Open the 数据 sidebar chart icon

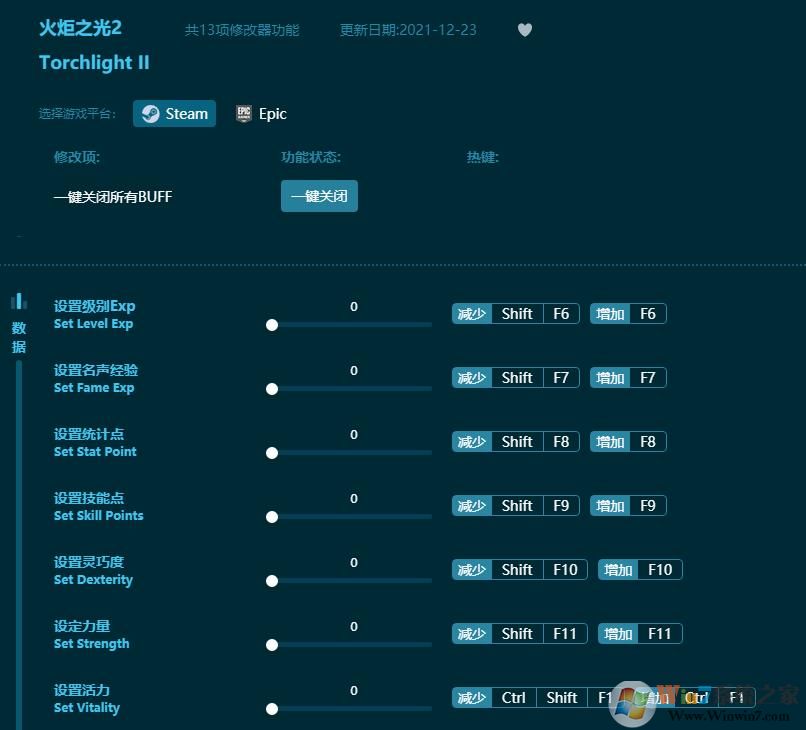point(19,301)
